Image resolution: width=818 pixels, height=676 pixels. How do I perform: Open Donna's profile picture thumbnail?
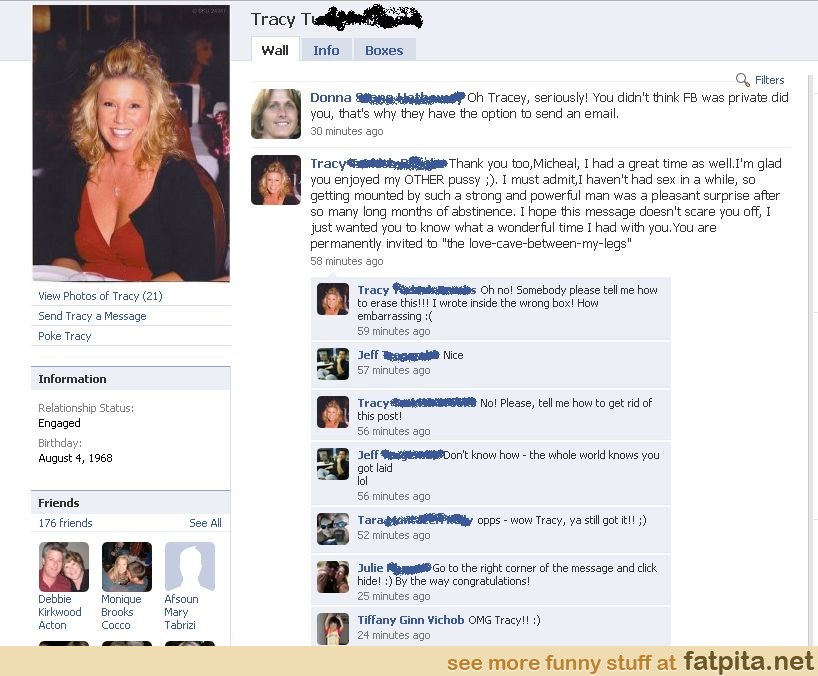coord(276,114)
